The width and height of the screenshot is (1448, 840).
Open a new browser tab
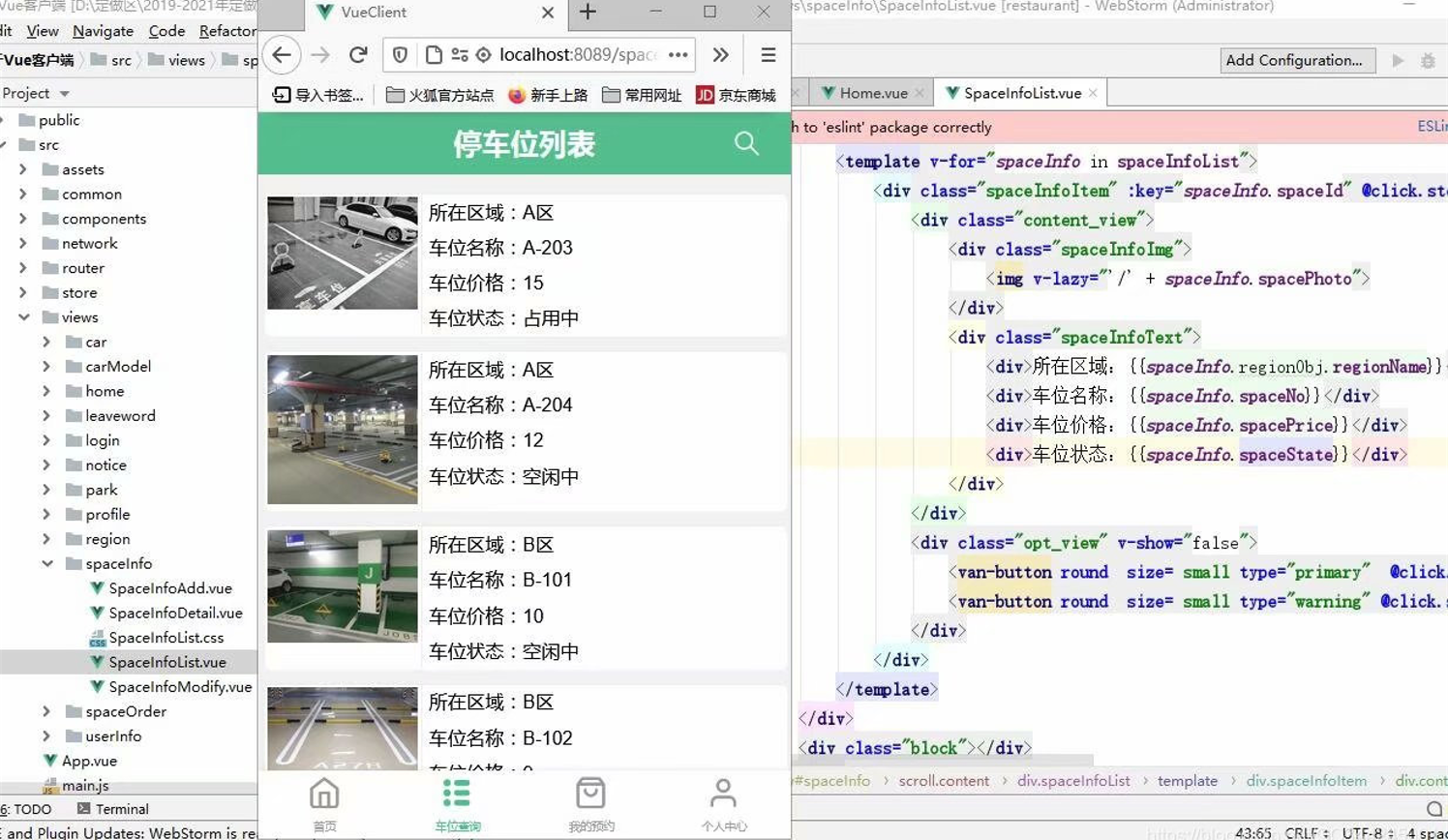pos(588,13)
